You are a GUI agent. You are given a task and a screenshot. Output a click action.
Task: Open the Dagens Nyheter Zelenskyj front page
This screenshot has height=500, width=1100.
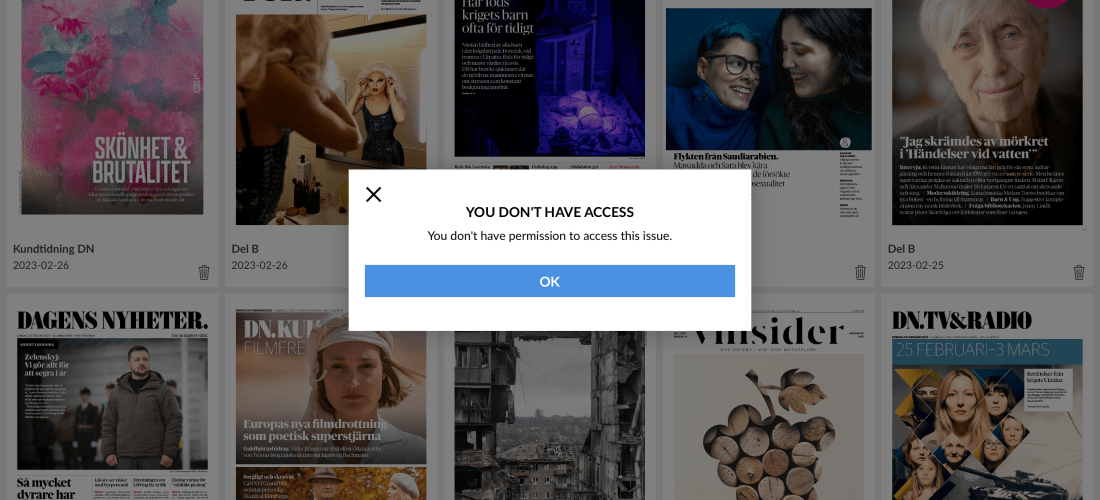112,404
